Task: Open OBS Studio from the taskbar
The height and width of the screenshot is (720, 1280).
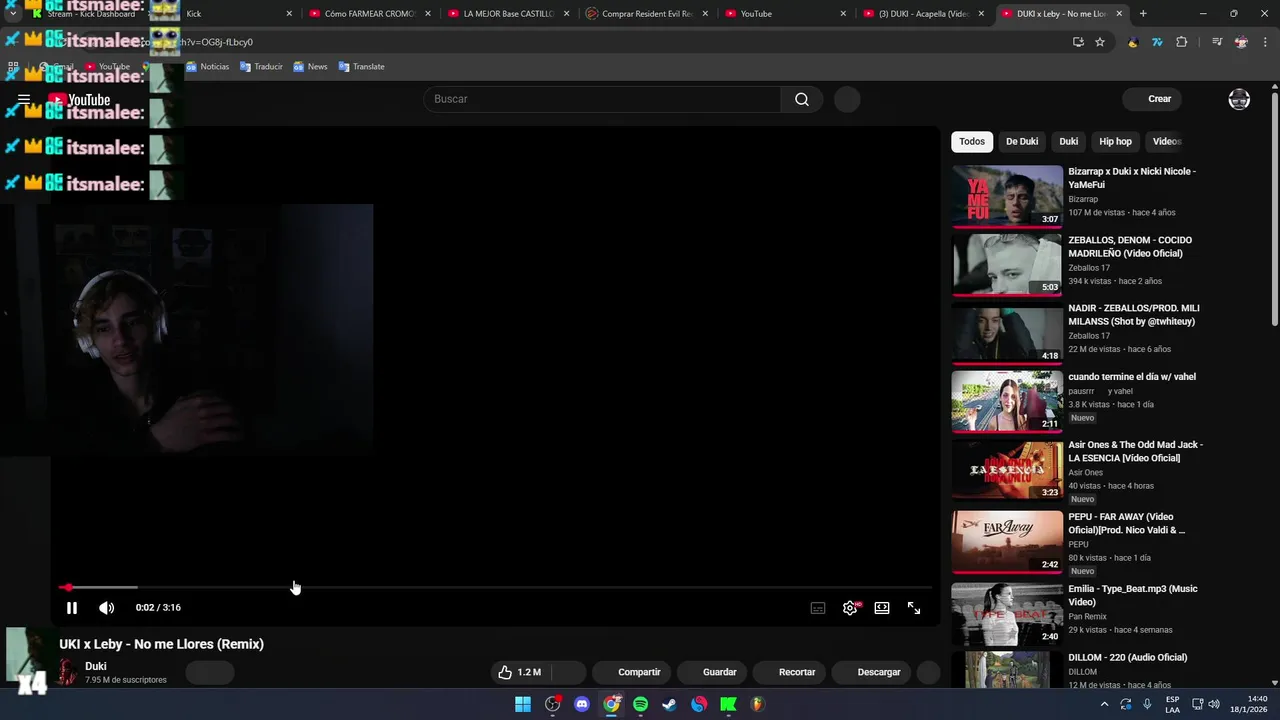Action: (552, 704)
